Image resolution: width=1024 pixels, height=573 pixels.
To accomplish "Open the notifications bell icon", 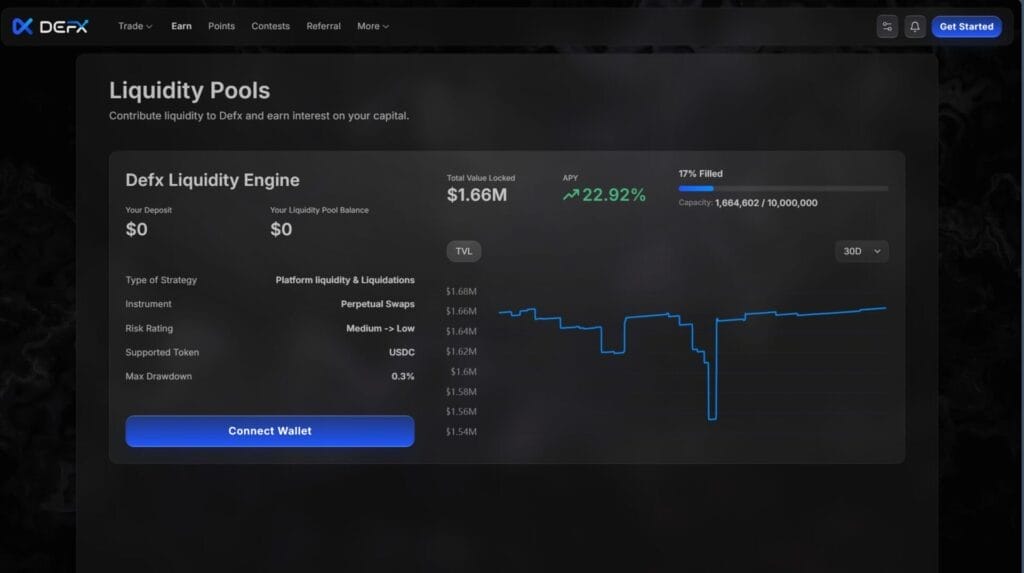I will click(x=915, y=26).
